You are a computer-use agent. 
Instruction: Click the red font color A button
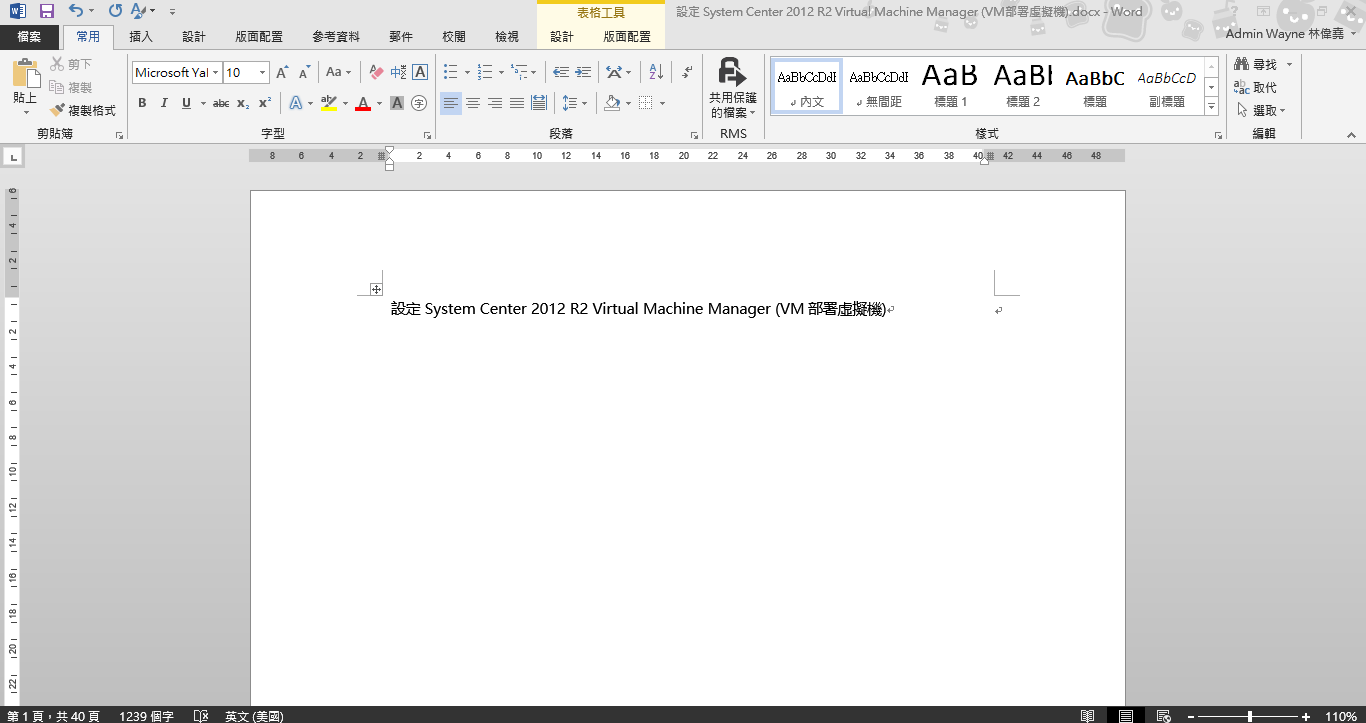click(363, 103)
